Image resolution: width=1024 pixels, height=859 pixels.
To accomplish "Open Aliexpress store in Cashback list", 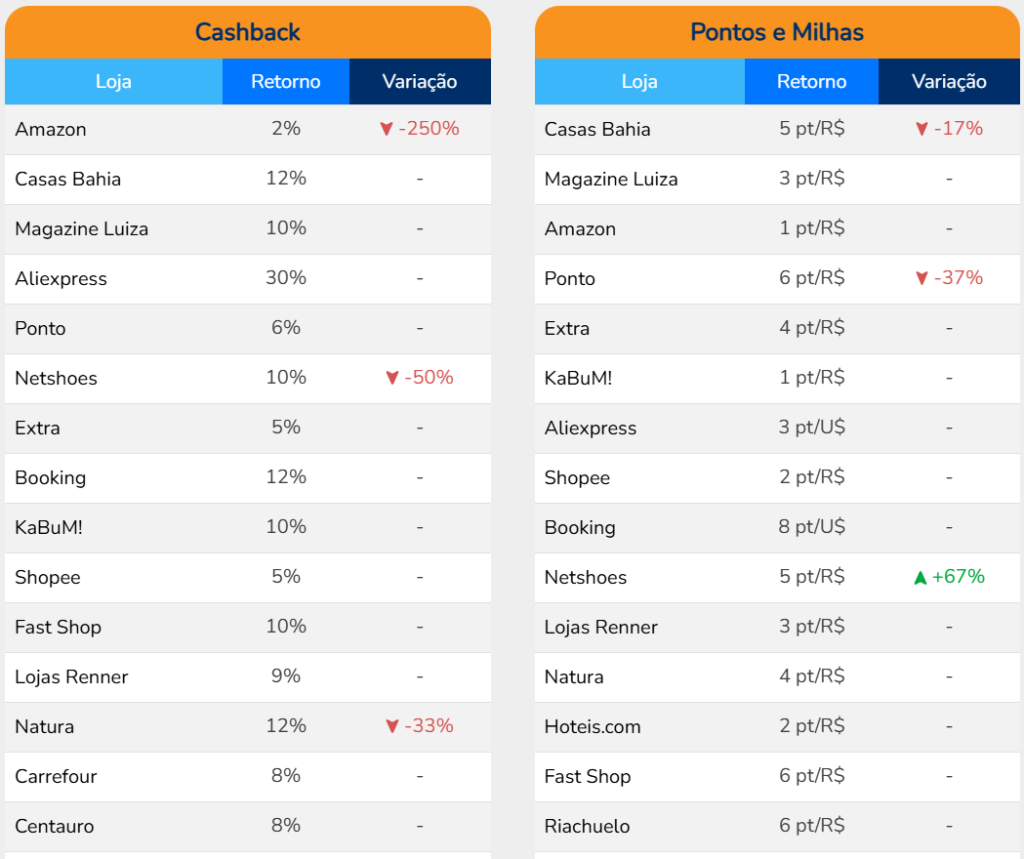I will point(61,279).
